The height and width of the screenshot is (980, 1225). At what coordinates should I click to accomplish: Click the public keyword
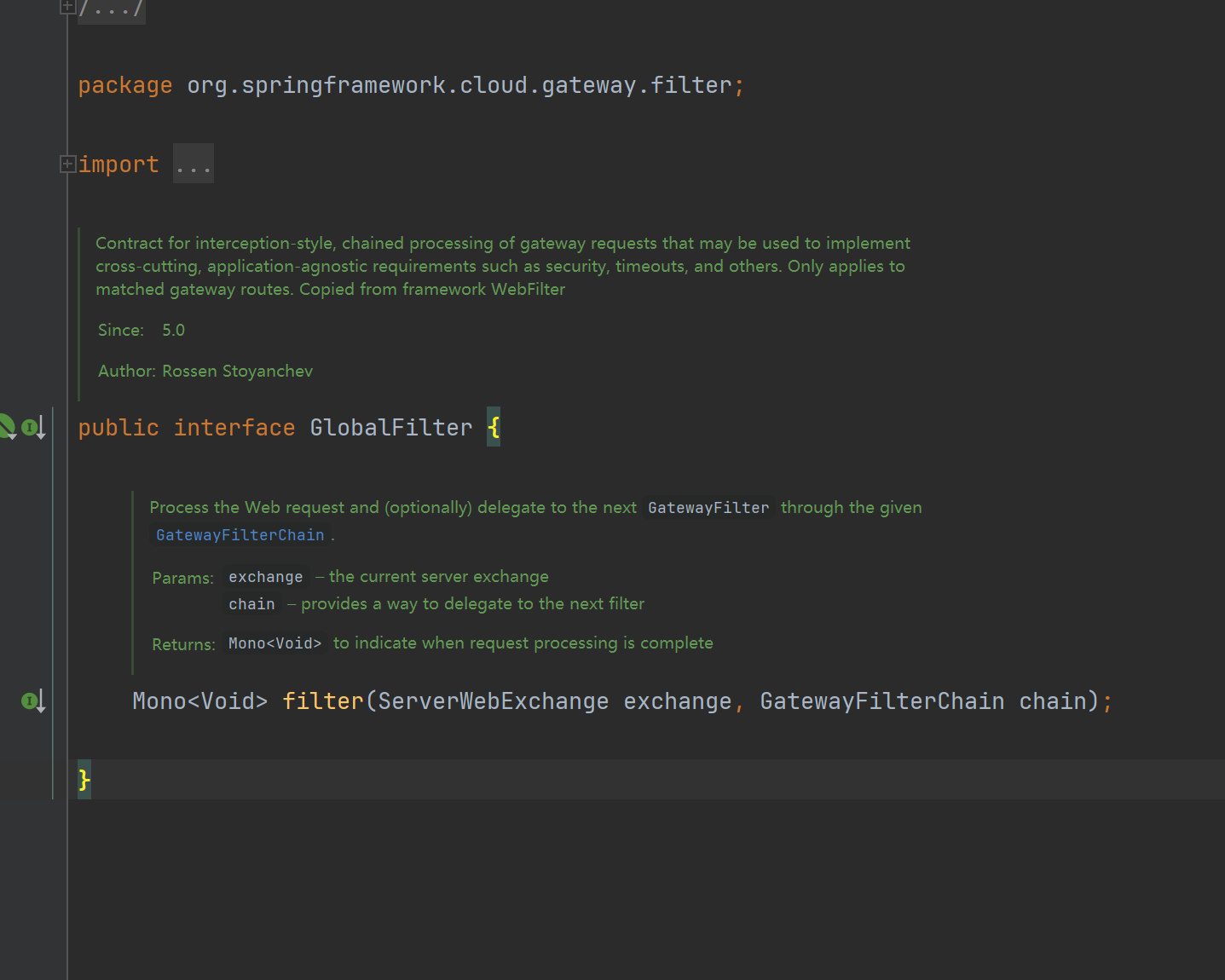[118, 428]
